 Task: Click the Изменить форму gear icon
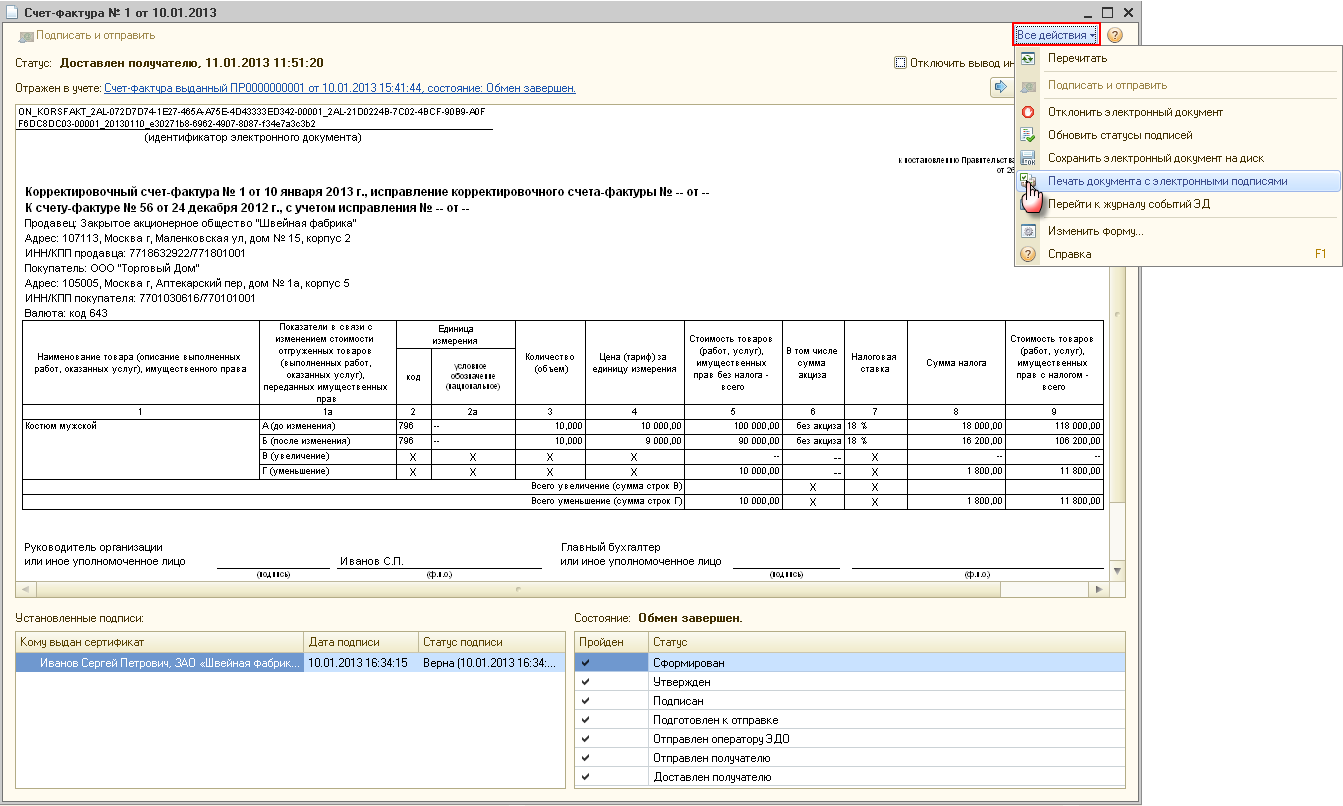[x=1027, y=231]
